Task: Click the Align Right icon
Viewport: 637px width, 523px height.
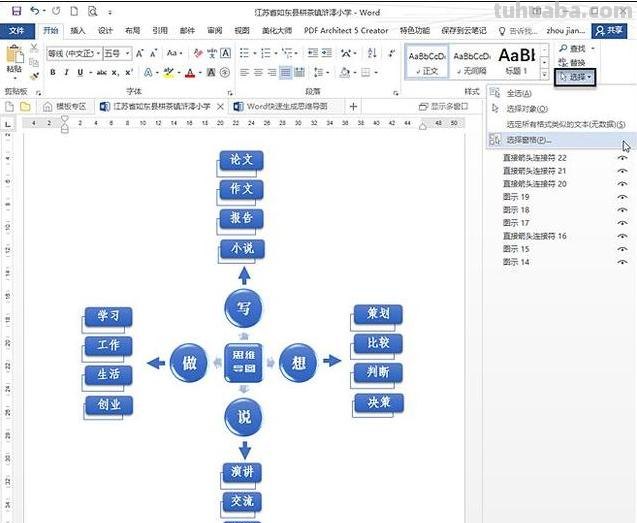Action: pyautogui.click(x=272, y=73)
